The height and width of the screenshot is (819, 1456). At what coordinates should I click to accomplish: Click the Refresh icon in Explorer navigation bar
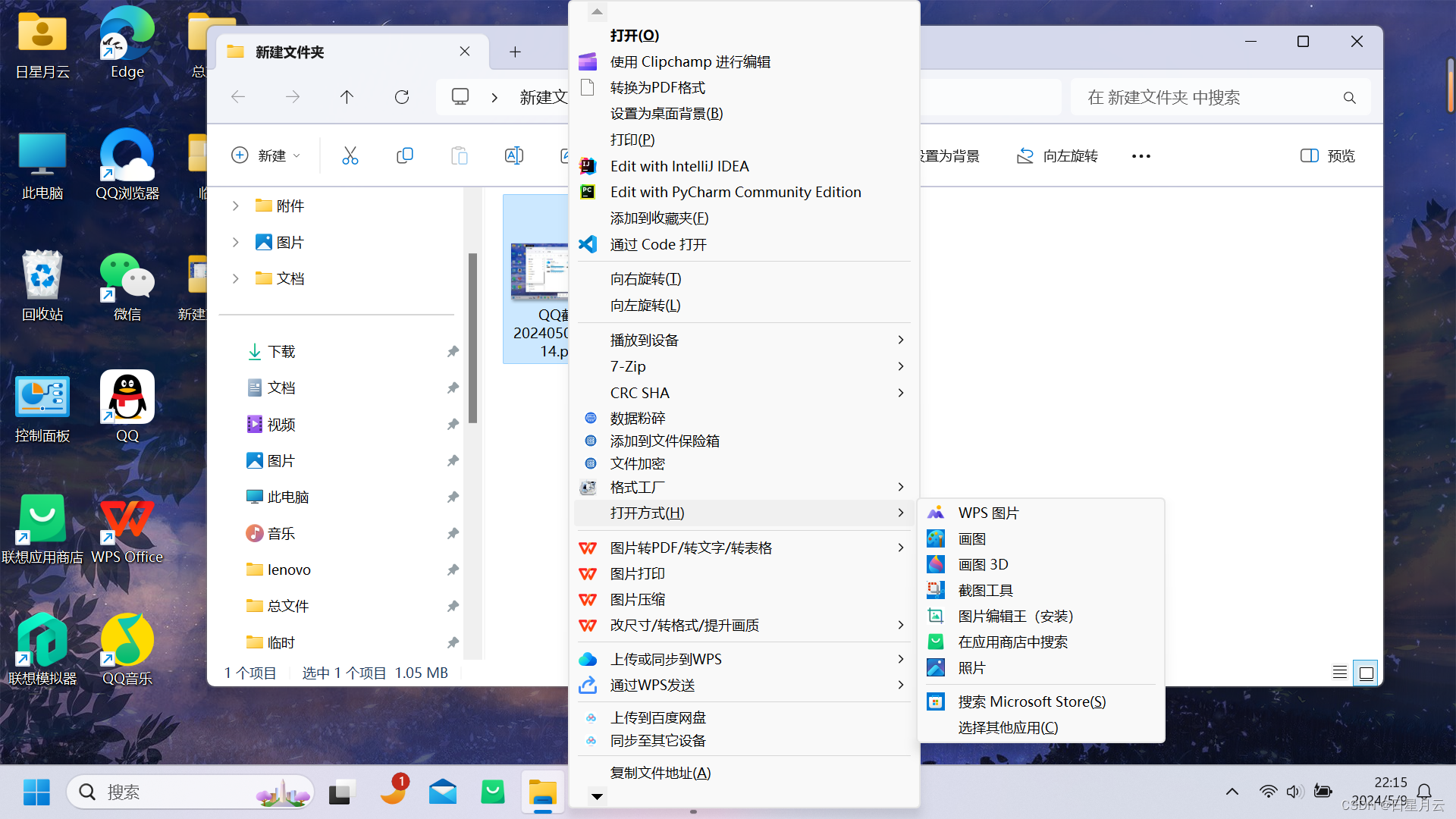402,97
